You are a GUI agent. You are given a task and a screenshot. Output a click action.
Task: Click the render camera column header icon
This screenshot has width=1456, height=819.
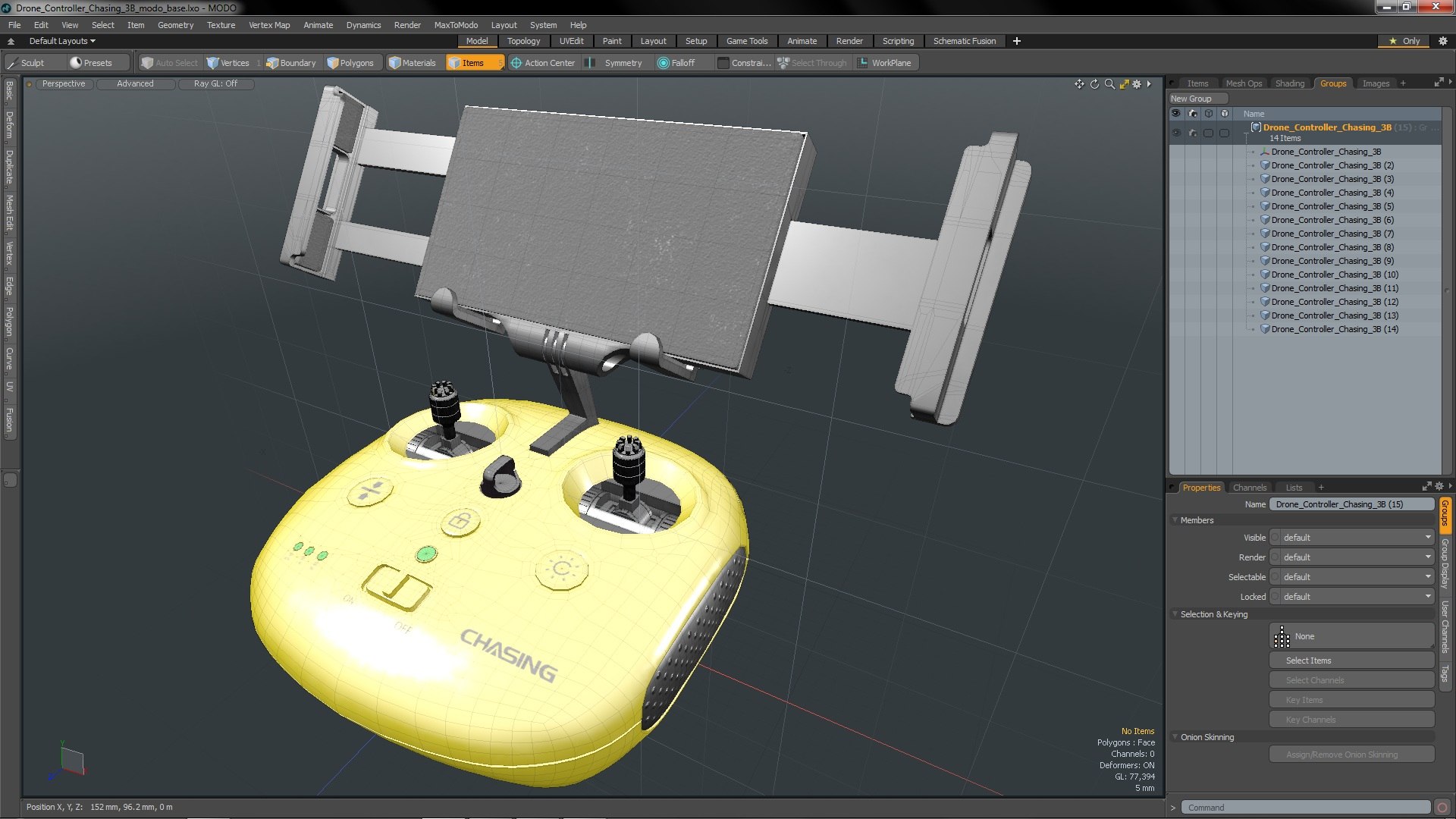[x=1193, y=114]
